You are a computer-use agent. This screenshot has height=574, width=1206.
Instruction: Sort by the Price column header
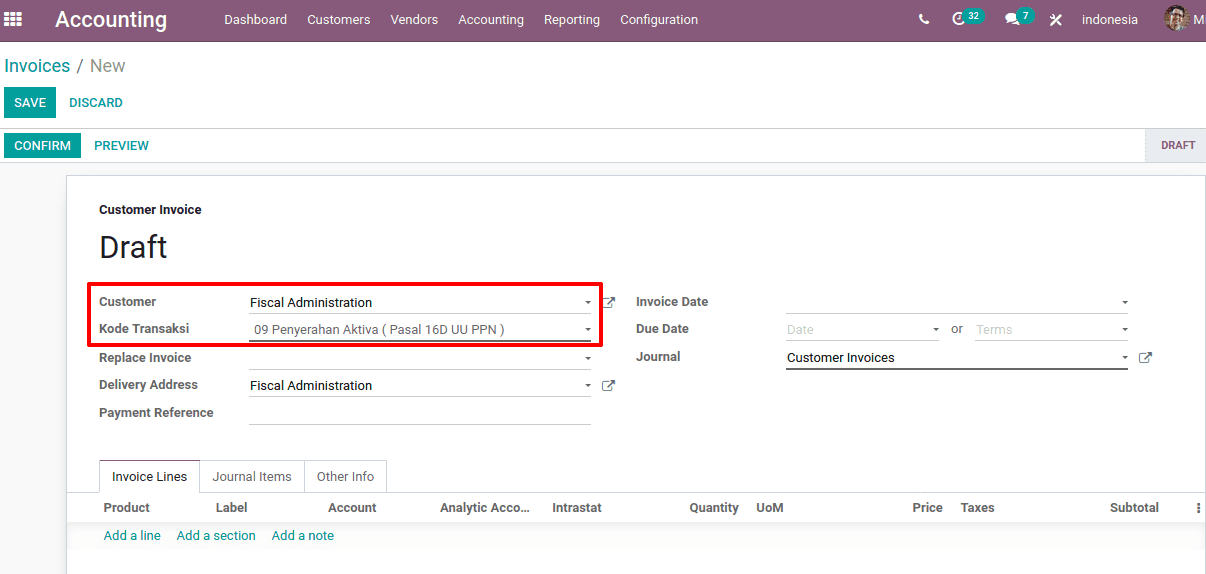(x=928, y=508)
